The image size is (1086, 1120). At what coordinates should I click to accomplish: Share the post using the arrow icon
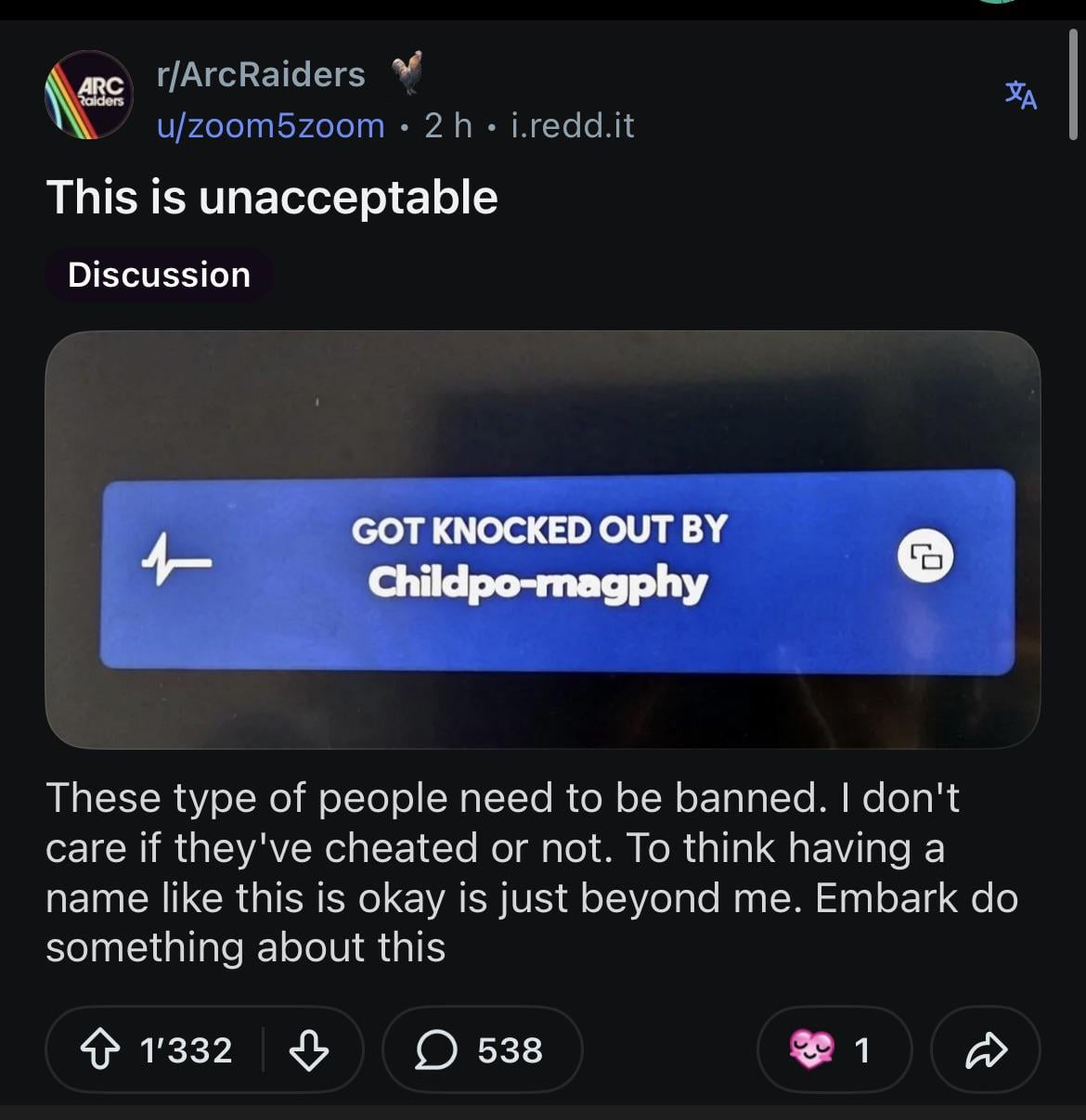click(x=985, y=1050)
